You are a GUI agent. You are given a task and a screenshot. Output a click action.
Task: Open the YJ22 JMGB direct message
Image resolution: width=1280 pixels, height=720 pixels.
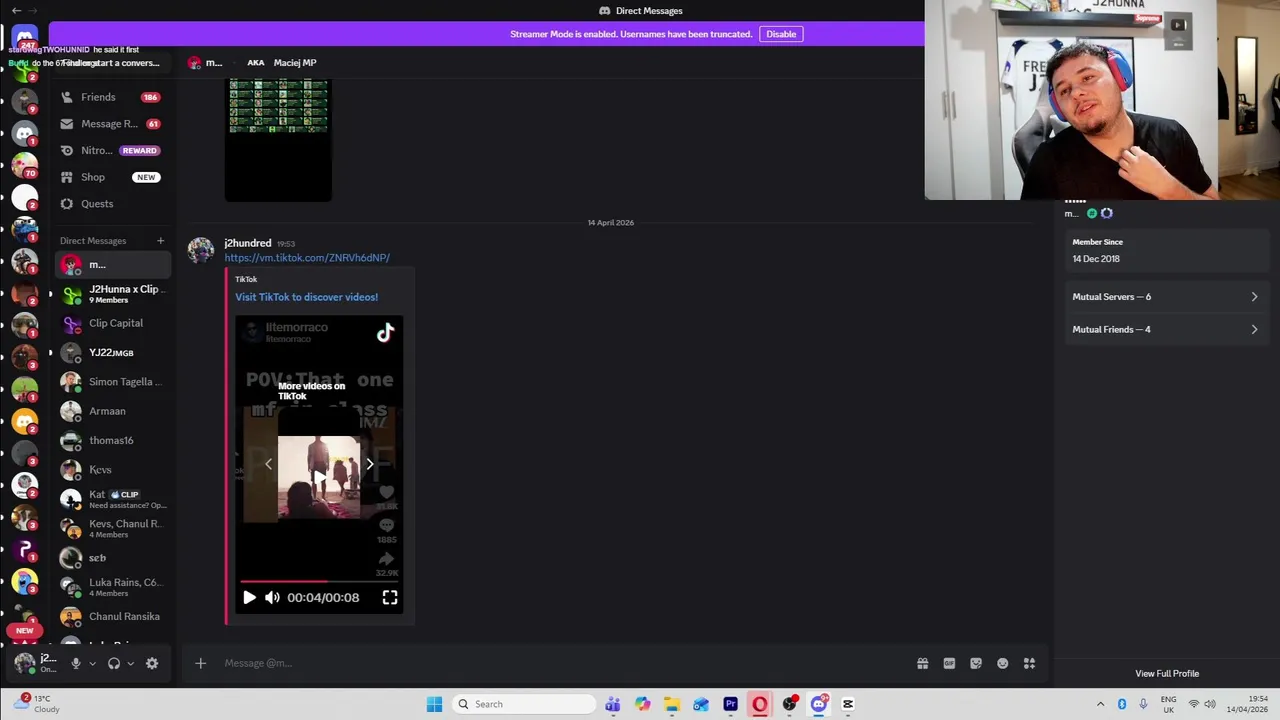(112, 352)
